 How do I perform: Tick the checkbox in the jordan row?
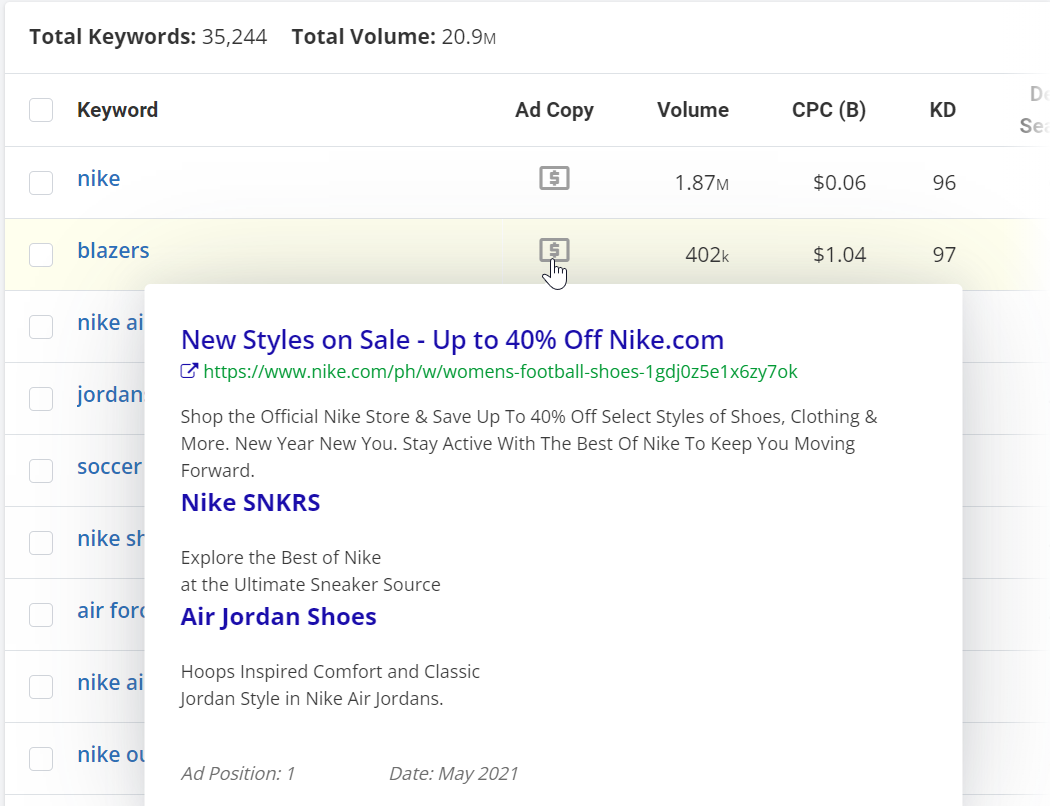(x=41, y=398)
